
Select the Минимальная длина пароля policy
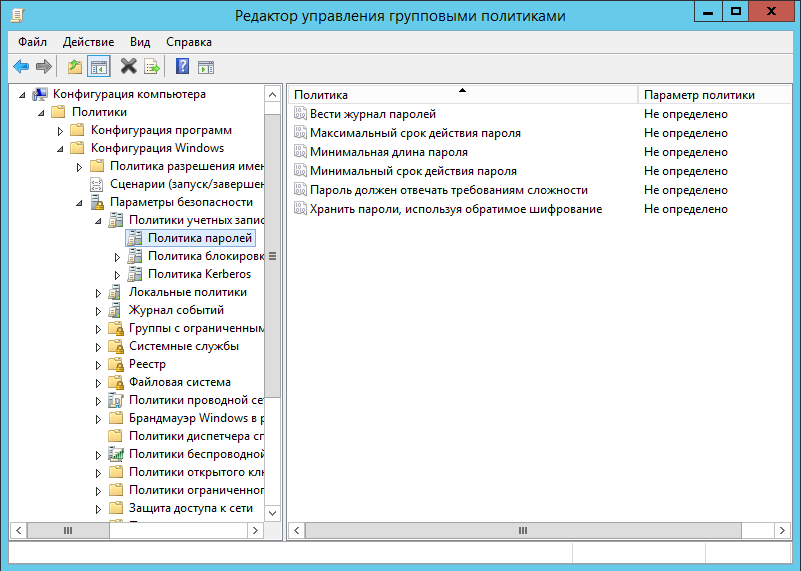(x=388, y=152)
